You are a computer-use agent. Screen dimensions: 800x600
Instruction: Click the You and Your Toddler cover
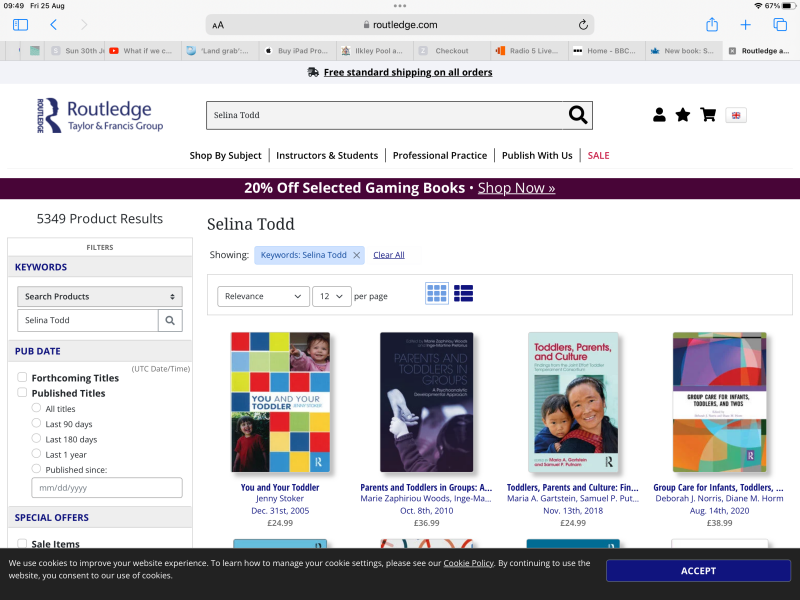click(280, 402)
